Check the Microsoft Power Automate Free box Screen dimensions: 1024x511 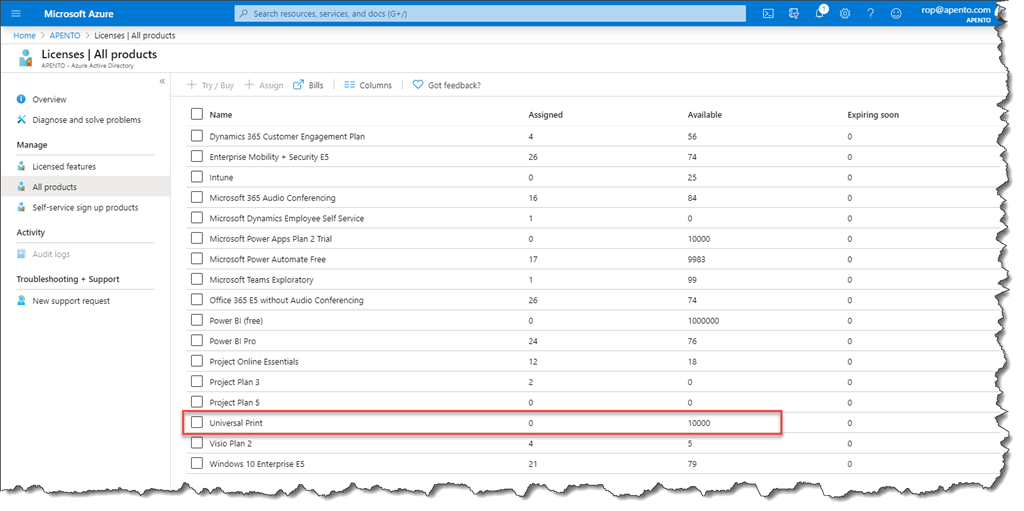coord(197,259)
